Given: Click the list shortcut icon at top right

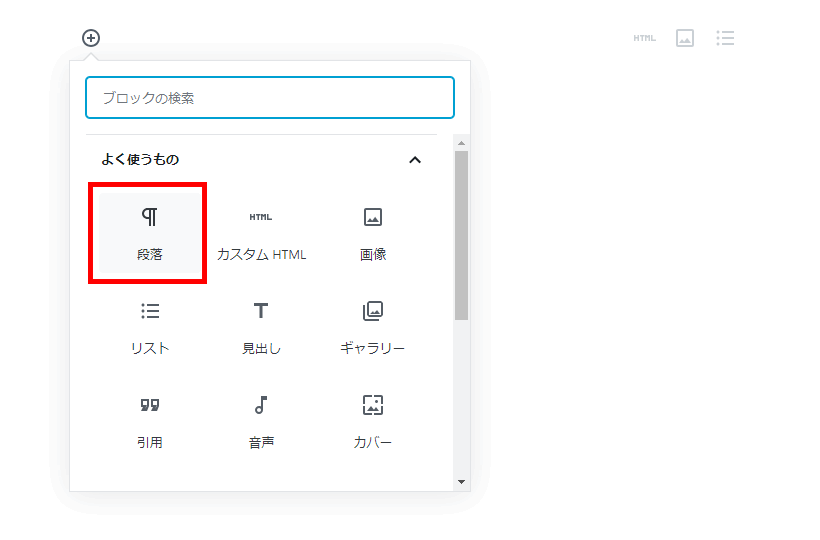Looking at the screenshot, I should point(726,38).
